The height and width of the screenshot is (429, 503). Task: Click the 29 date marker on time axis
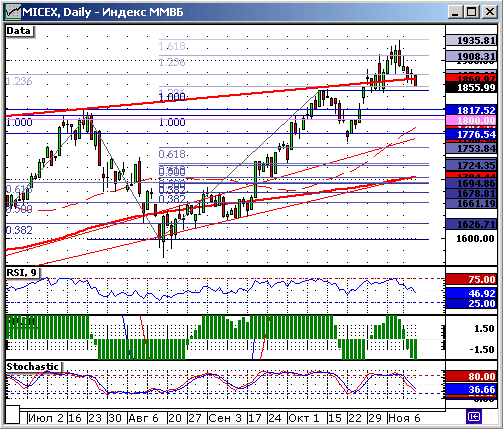(x=375, y=418)
